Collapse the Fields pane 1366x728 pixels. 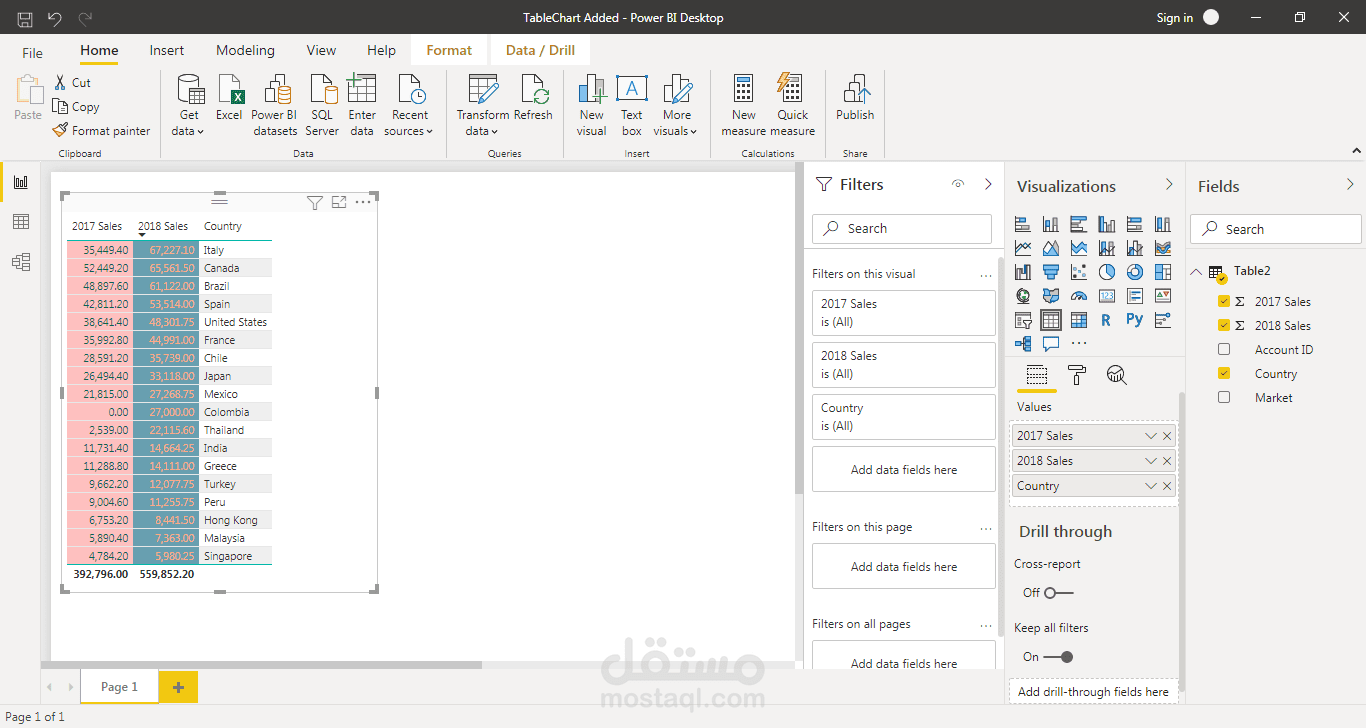[1350, 185]
